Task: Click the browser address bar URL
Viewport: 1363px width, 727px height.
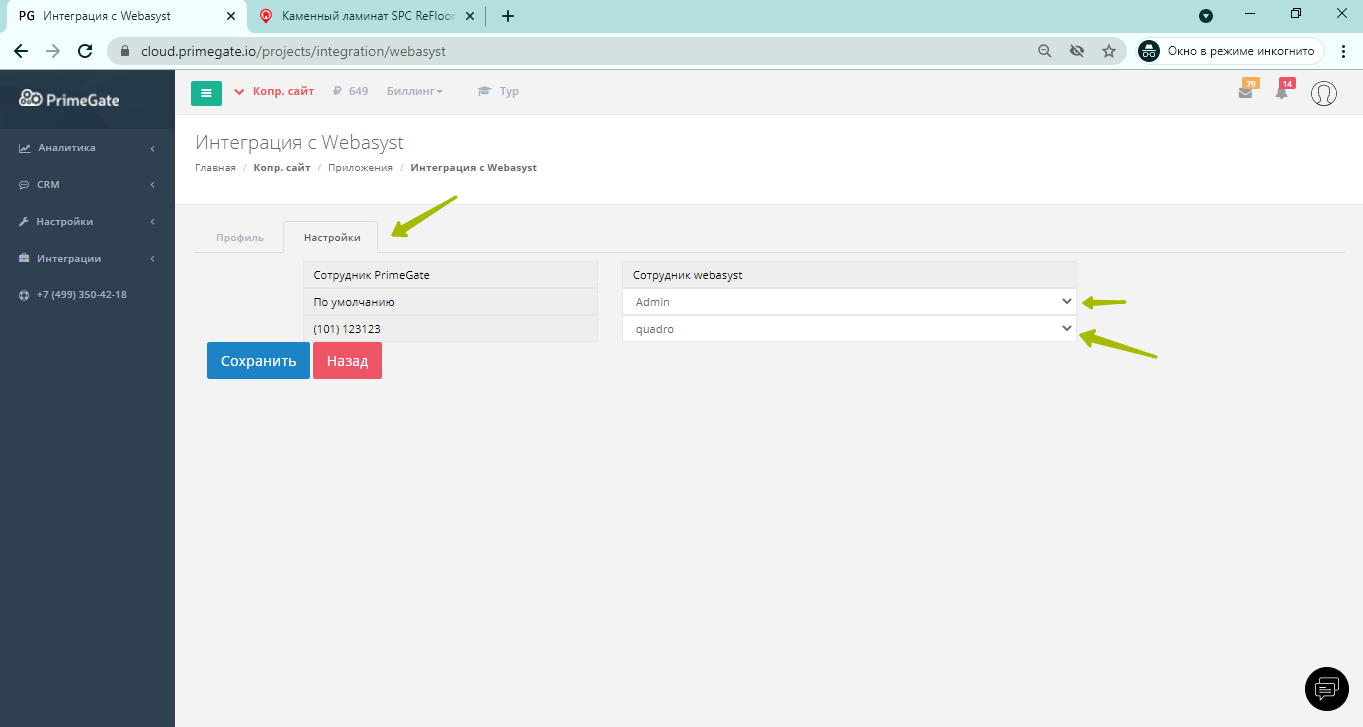Action: (x=293, y=51)
